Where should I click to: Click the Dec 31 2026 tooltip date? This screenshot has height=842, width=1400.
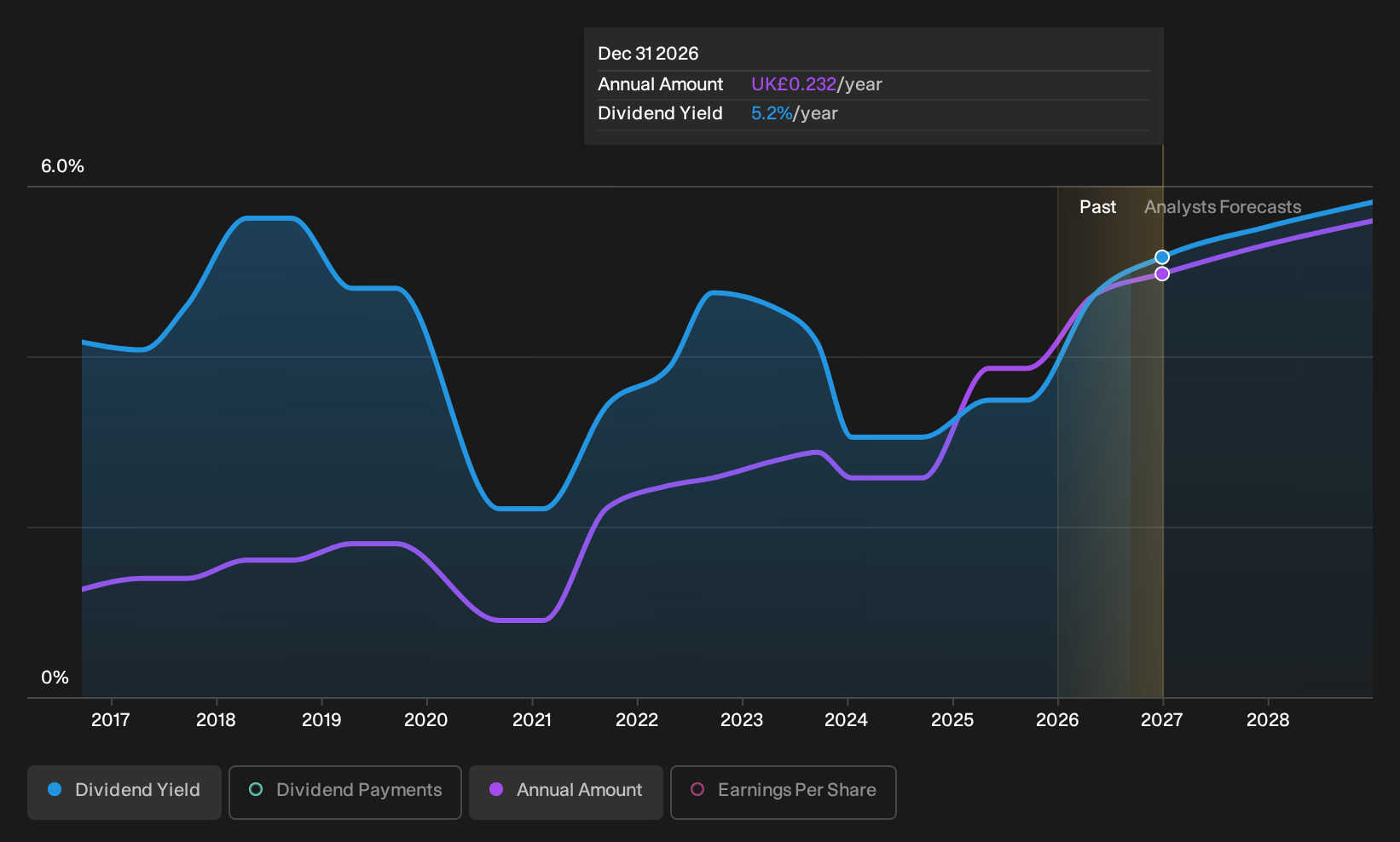(648, 54)
